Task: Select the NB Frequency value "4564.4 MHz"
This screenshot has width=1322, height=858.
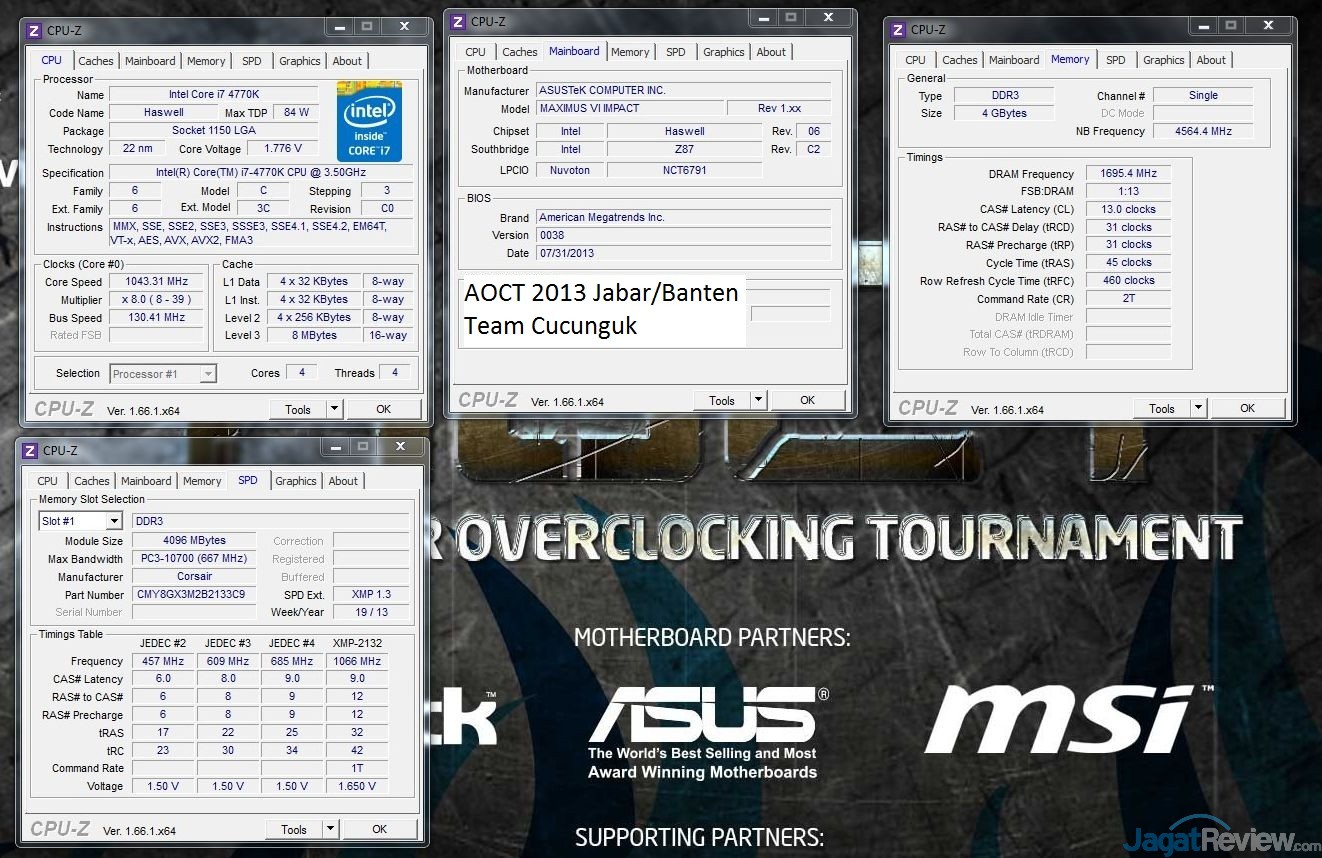Action: point(1203,131)
